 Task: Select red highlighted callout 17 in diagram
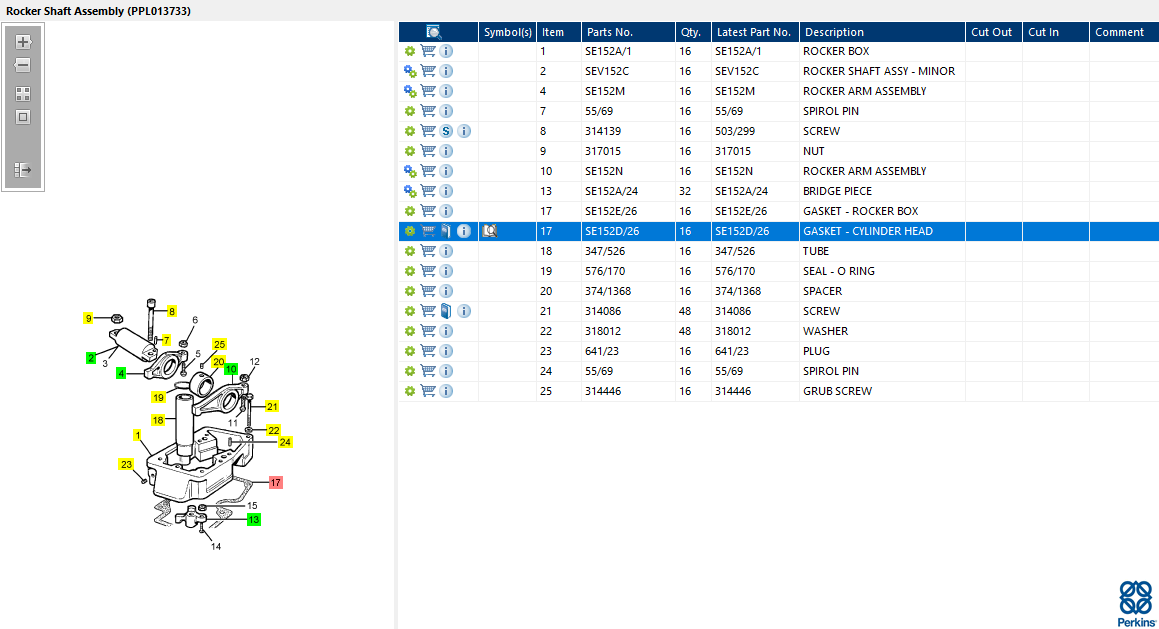click(x=276, y=483)
